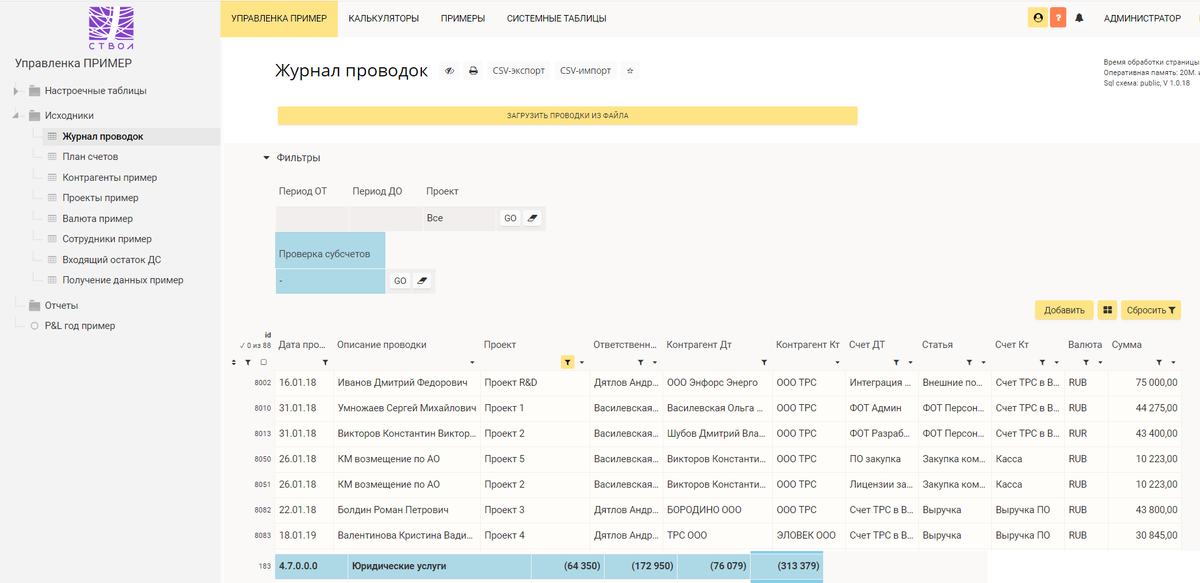Screen dimensions: 1200x583
Task: Open filter for Сумма column
Action: click(x=1159, y=362)
